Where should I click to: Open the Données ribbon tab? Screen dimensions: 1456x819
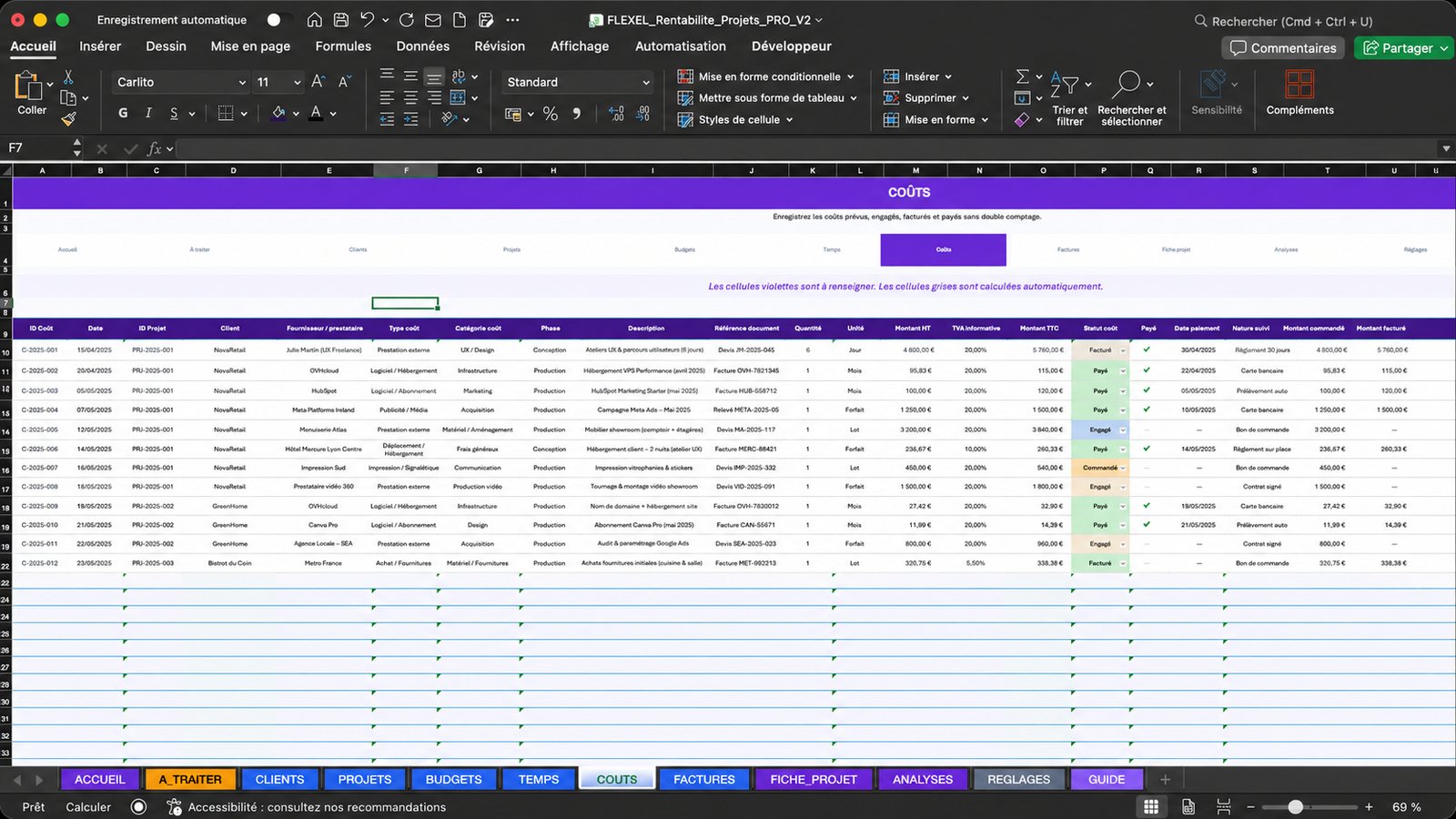point(422,46)
